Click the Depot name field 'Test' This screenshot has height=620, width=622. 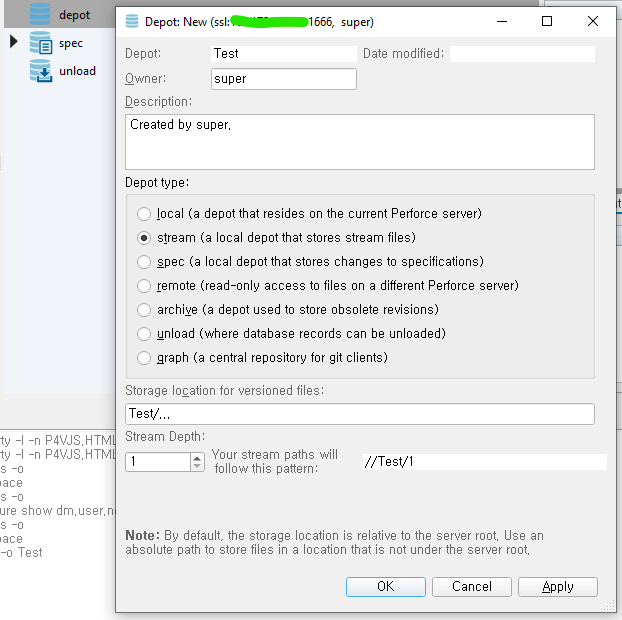(284, 54)
